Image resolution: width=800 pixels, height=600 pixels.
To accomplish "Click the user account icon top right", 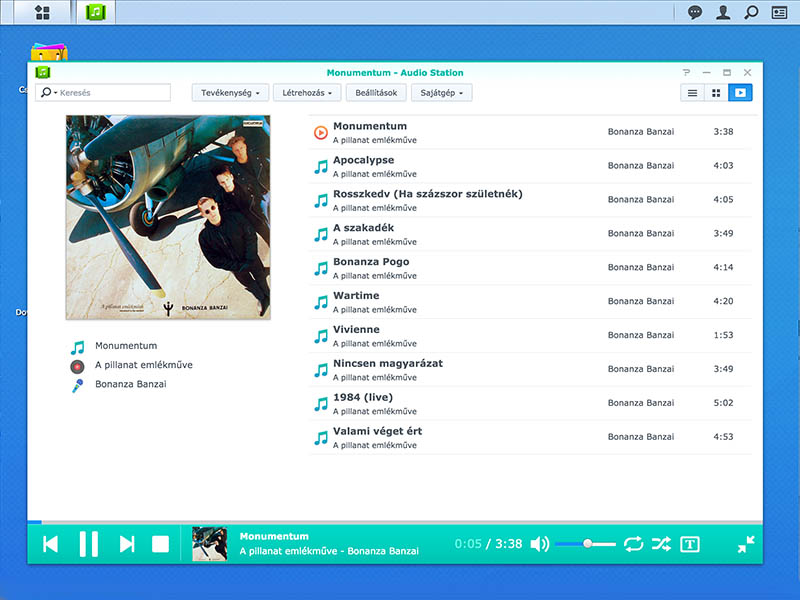I will (x=722, y=12).
